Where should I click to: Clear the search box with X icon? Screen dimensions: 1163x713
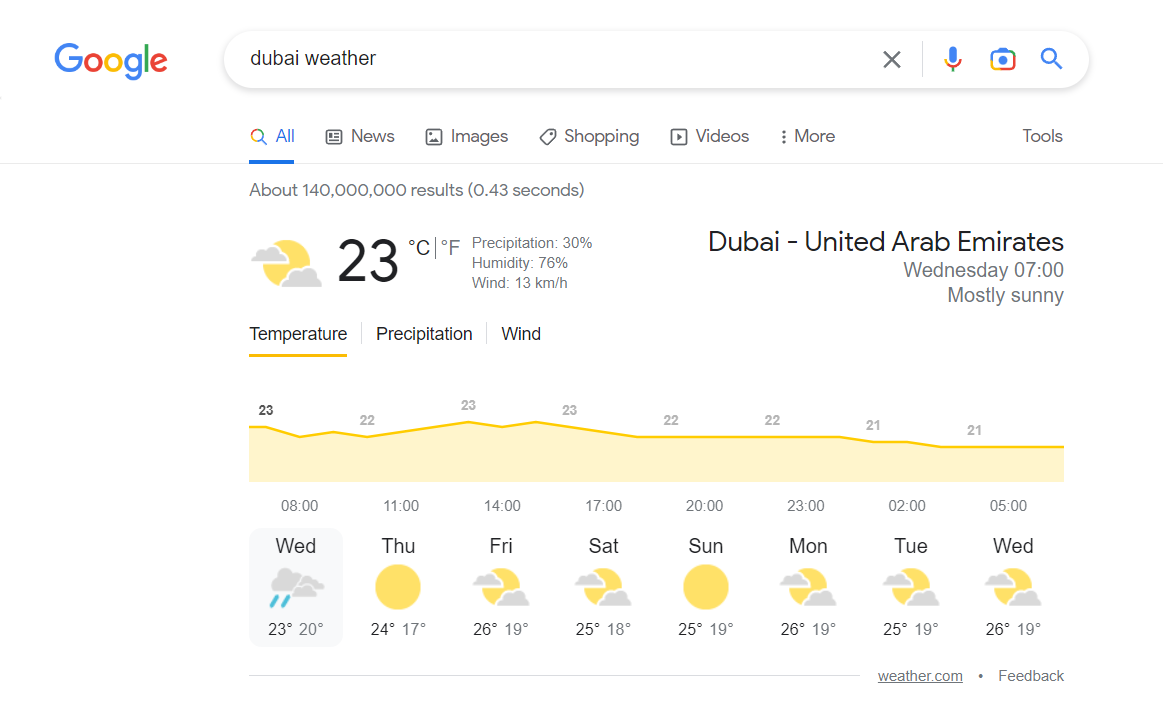[892, 59]
